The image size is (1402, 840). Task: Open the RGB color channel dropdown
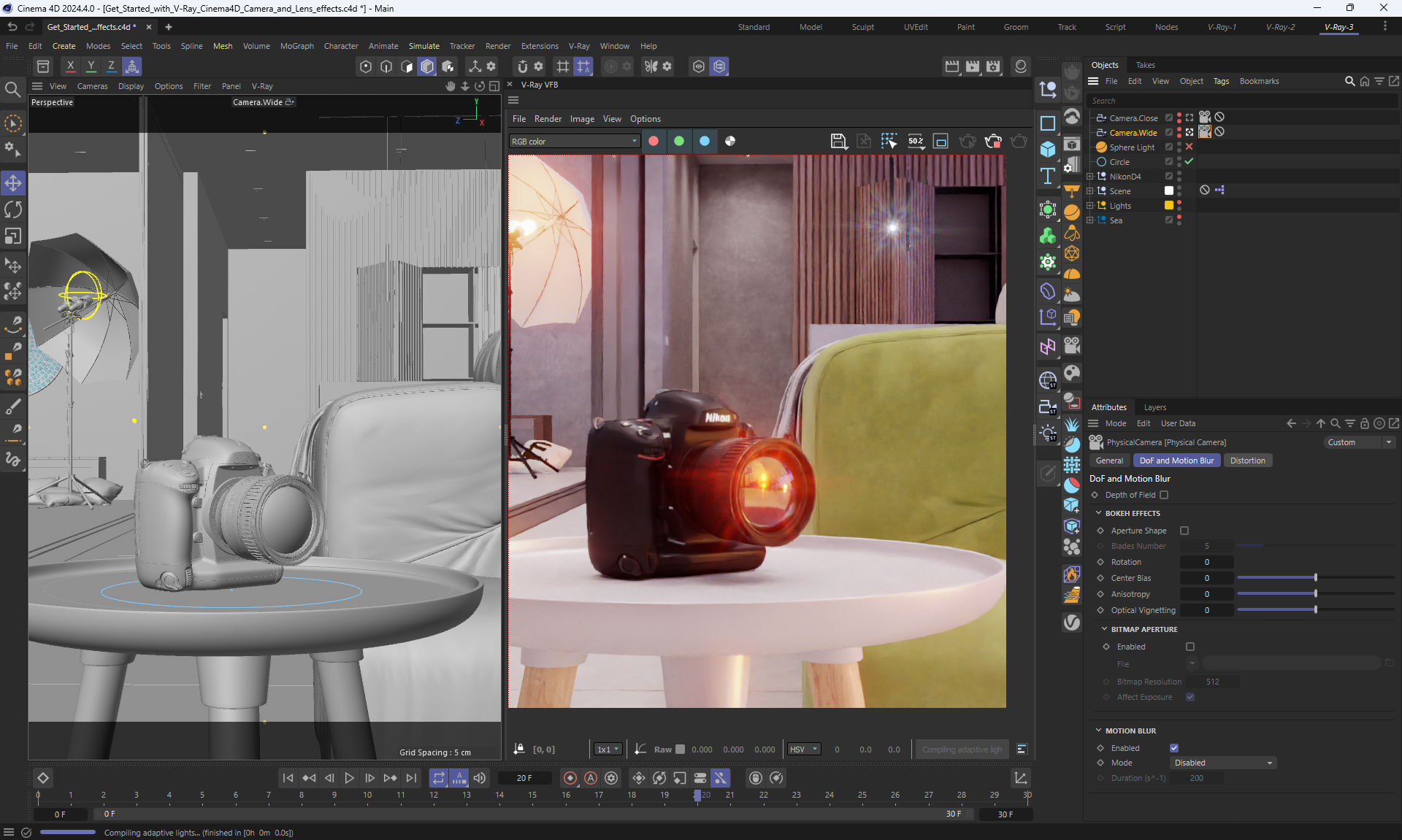coord(574,141)
